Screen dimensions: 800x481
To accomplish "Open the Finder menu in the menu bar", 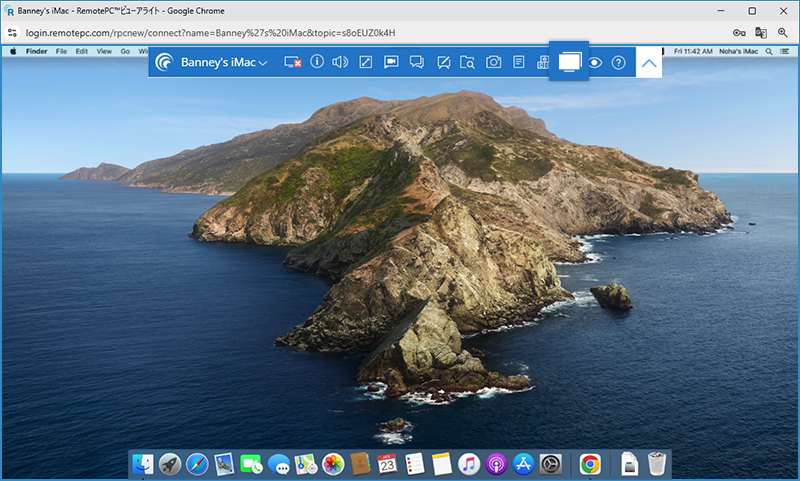I will coord(36,51).
